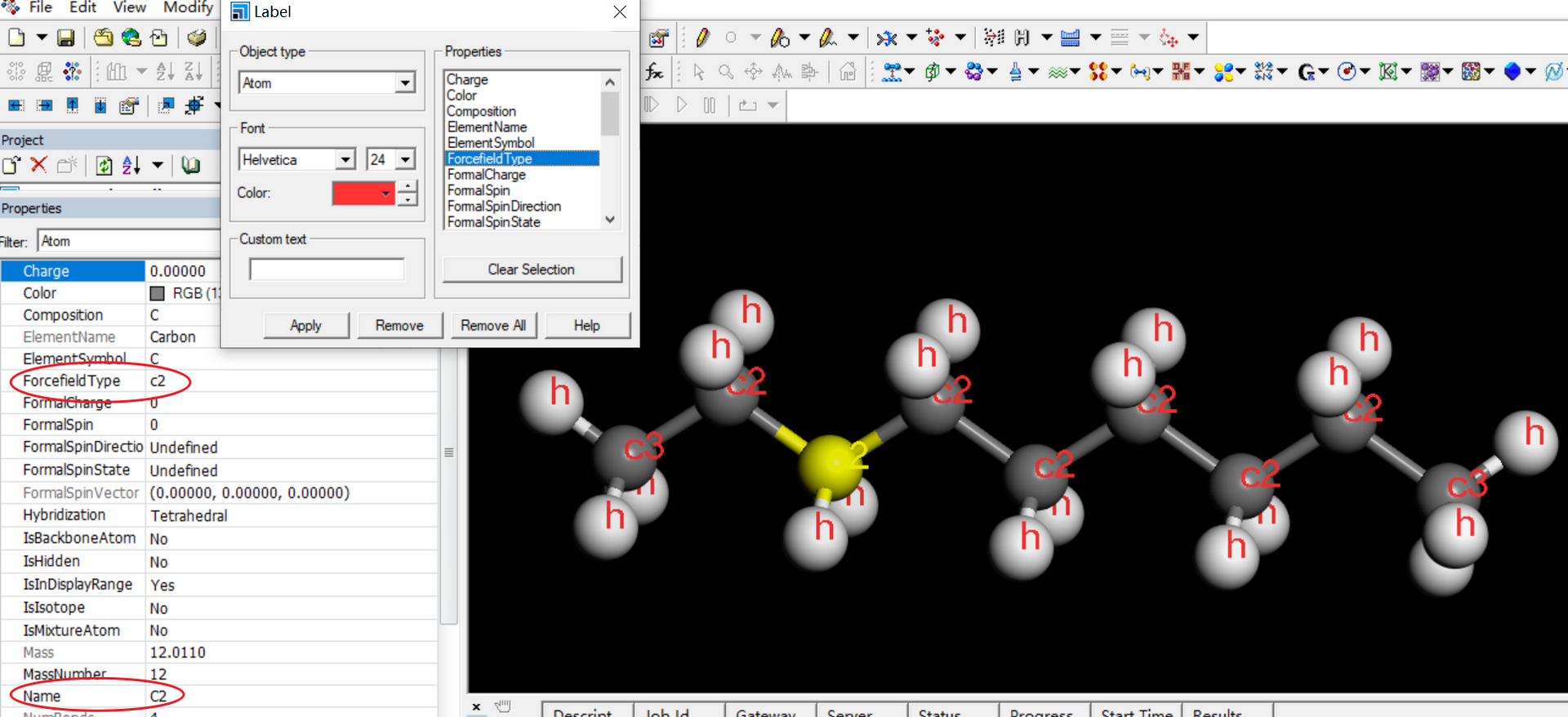Click the Clean structure icon with crossed arrows
This screenshot has width=1568, height=717.
pos(886,38)
